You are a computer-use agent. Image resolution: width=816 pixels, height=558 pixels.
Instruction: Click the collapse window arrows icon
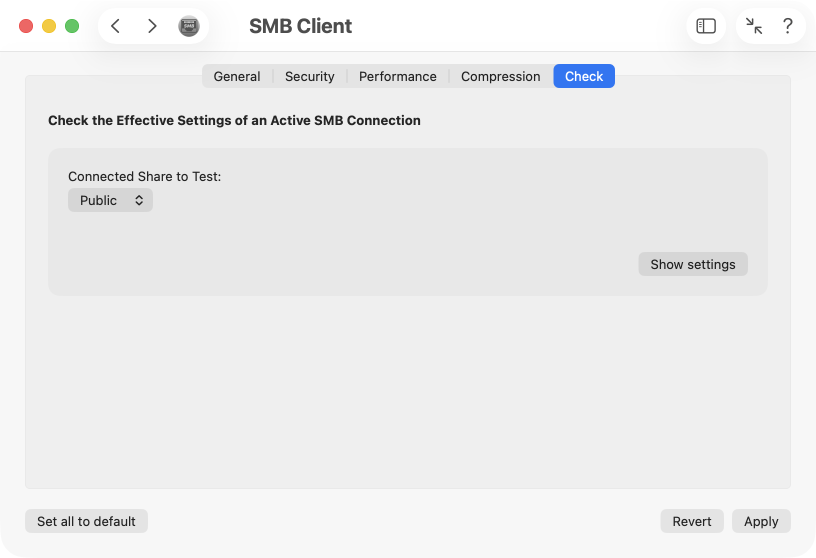coord(754,26)
